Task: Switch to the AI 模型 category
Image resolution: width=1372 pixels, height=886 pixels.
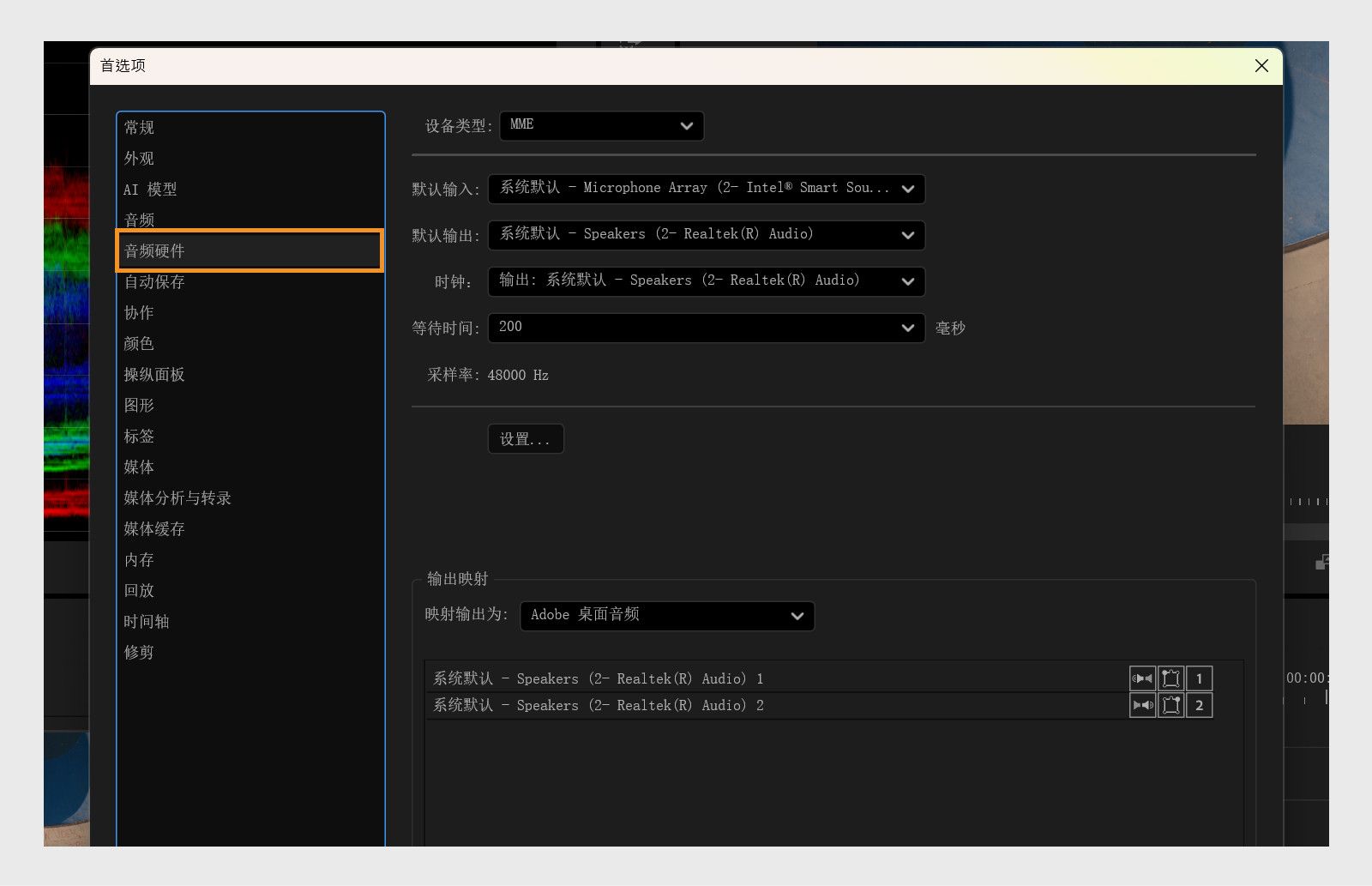Action: (x=150, y=189)
